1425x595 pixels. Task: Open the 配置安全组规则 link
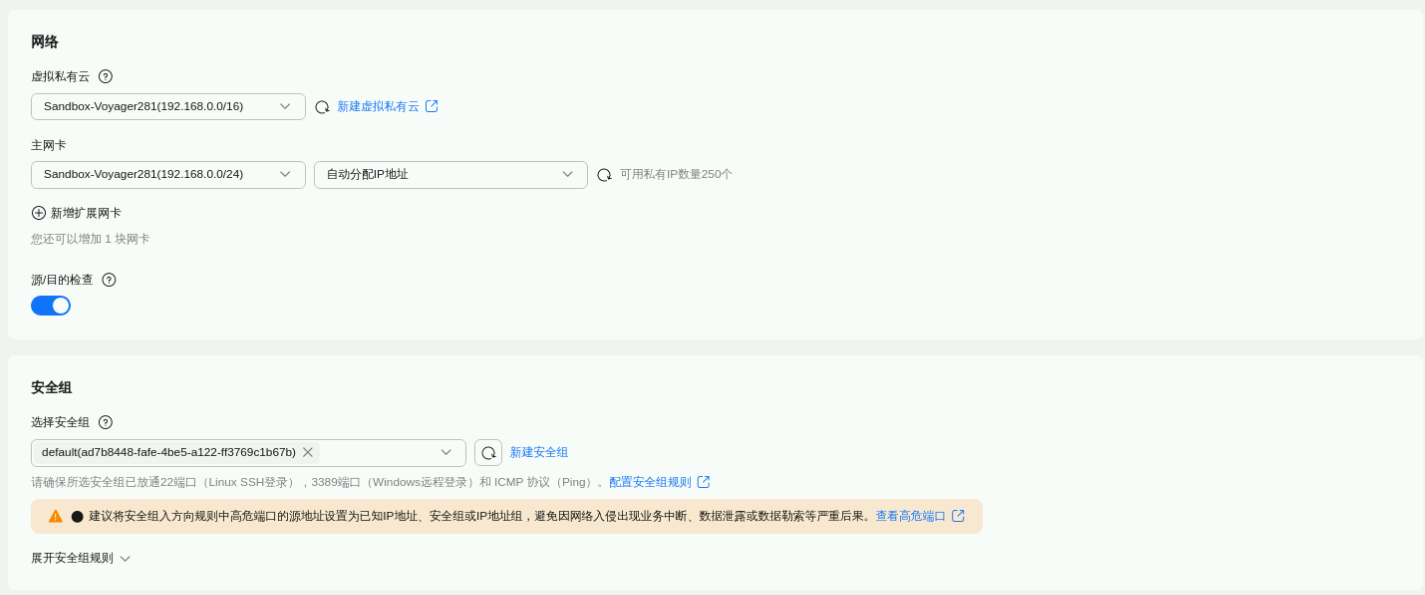[x=650, y=482]
